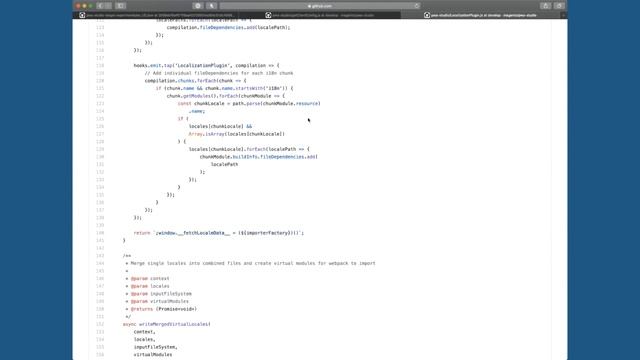This screenshot has width=640, height=360.
Task: Go forward with Safari's forward arrow
Action: 108,6
